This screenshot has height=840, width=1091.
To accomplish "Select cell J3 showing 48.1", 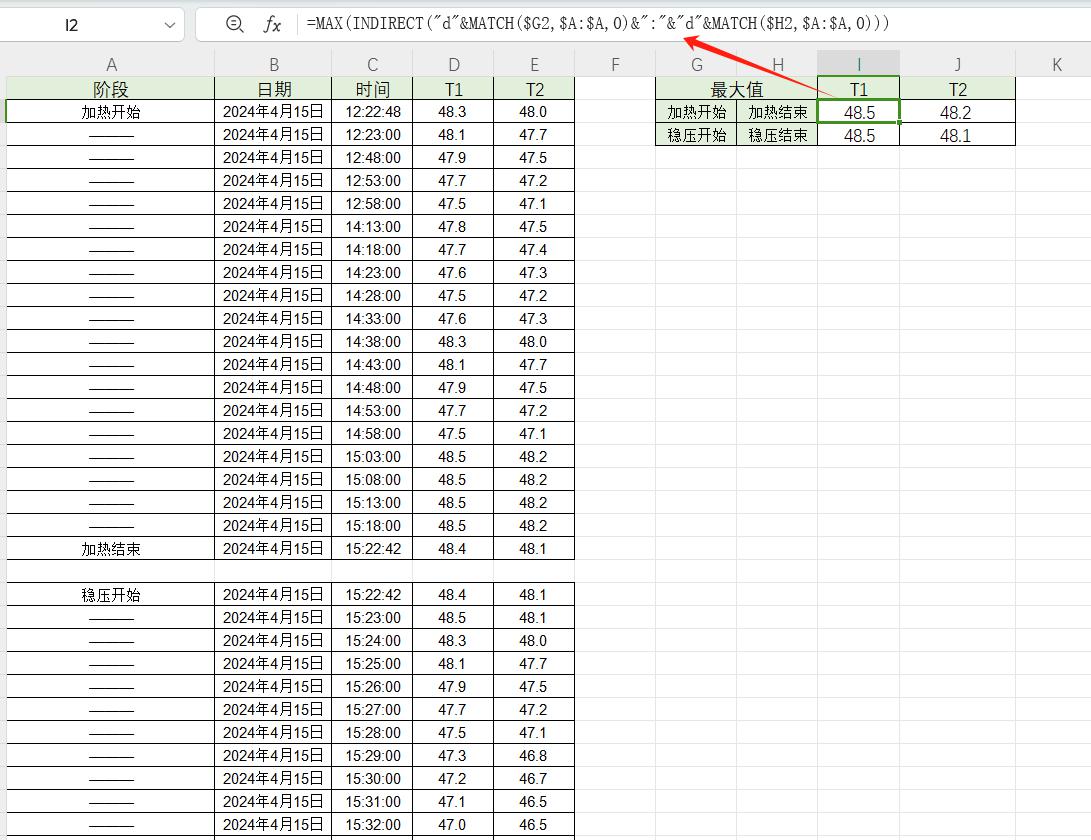I will point(957,135).
